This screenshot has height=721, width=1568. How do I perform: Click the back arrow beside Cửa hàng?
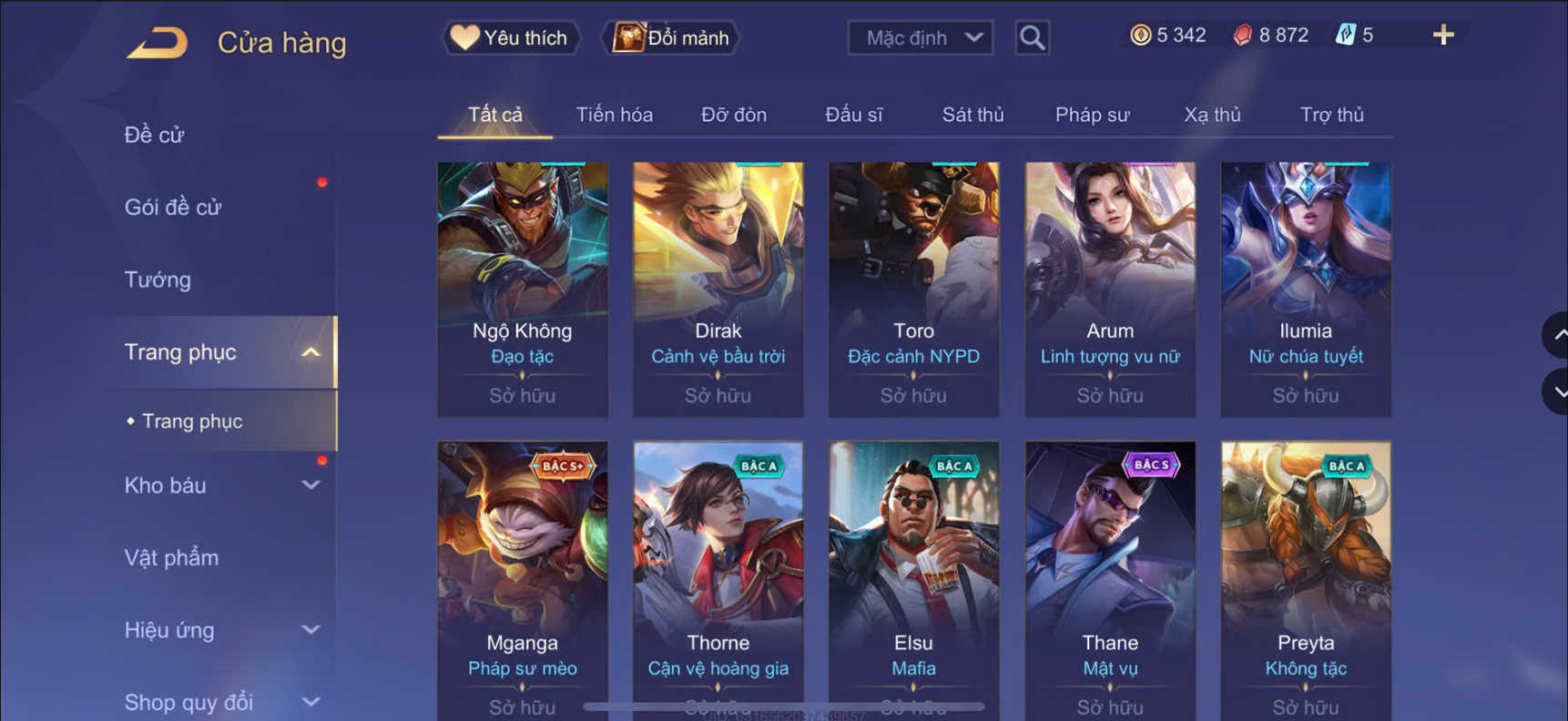[158, 42]
